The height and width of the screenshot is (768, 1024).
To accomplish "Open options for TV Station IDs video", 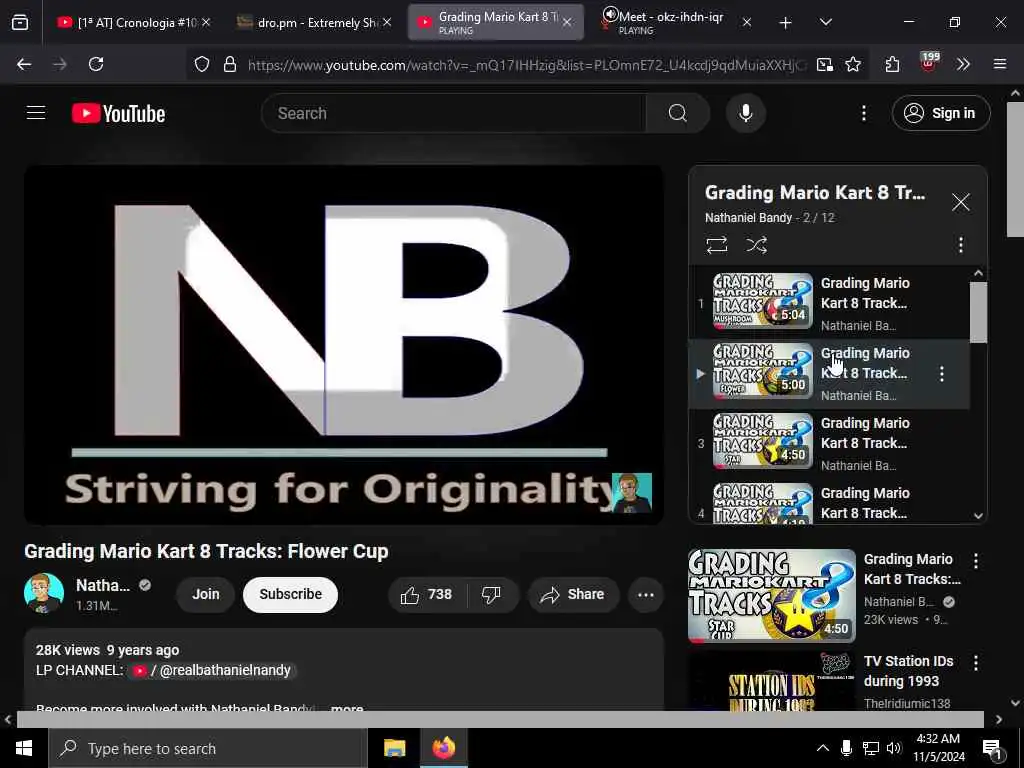I will (976, 663).
